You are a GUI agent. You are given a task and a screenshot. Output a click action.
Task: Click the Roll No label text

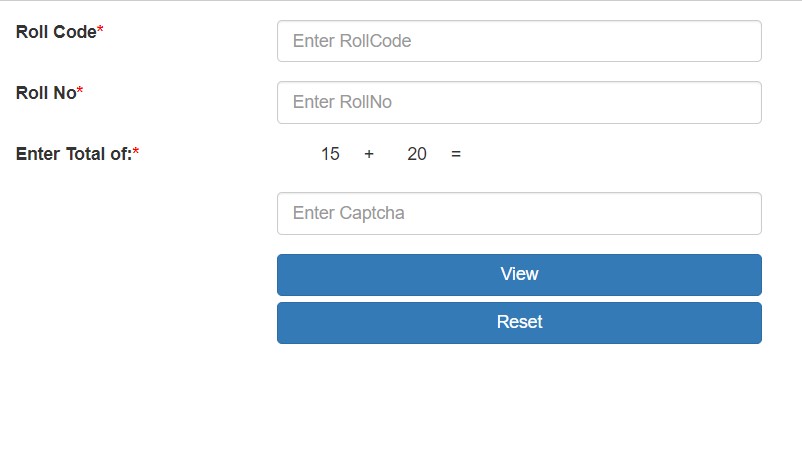pos(46,93)
